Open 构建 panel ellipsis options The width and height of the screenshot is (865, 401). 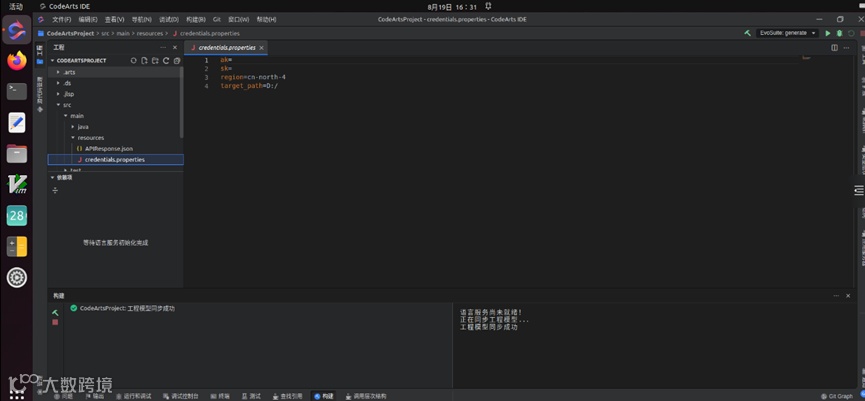(837, 296)
